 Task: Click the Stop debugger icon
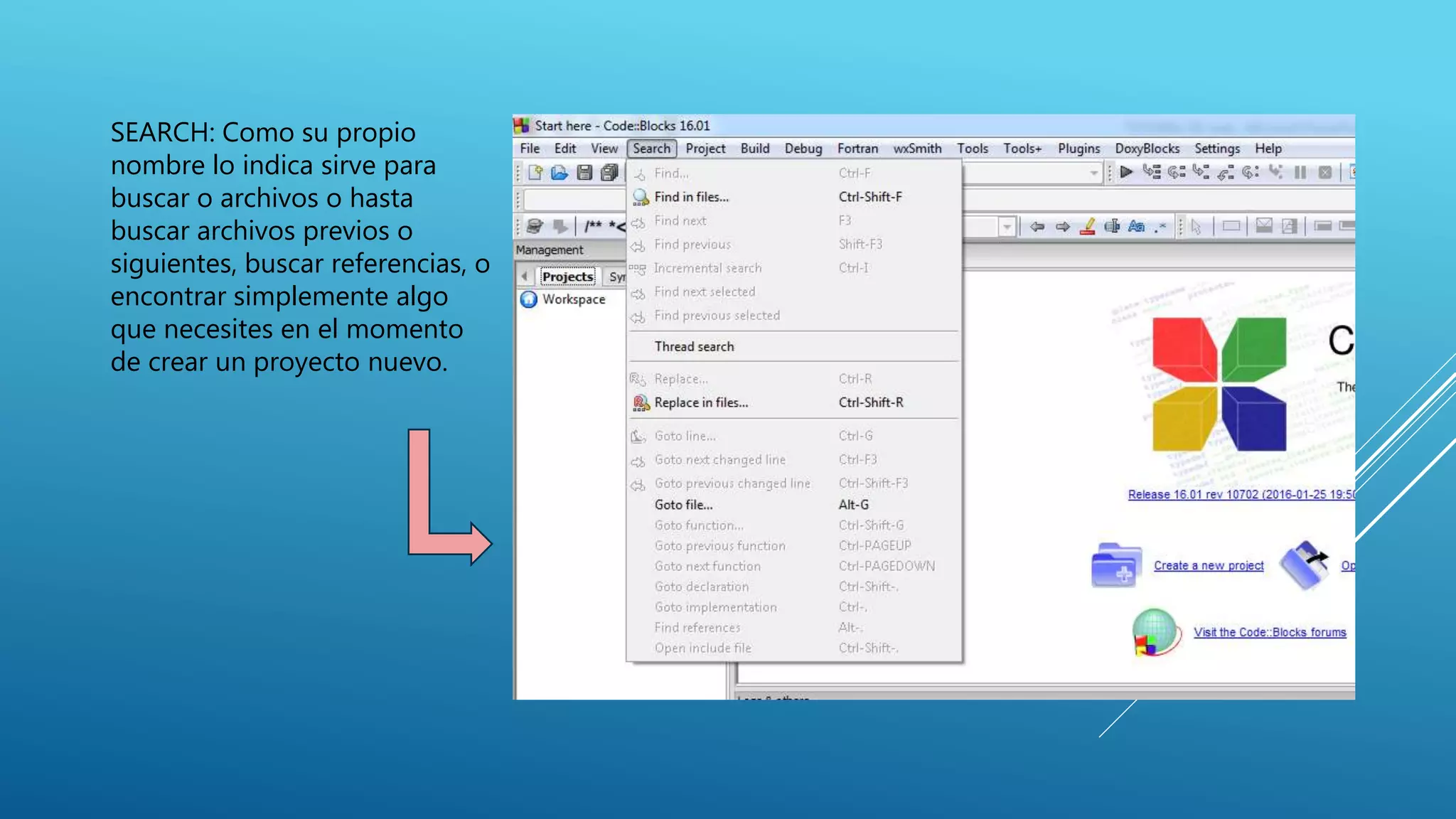1325,172
